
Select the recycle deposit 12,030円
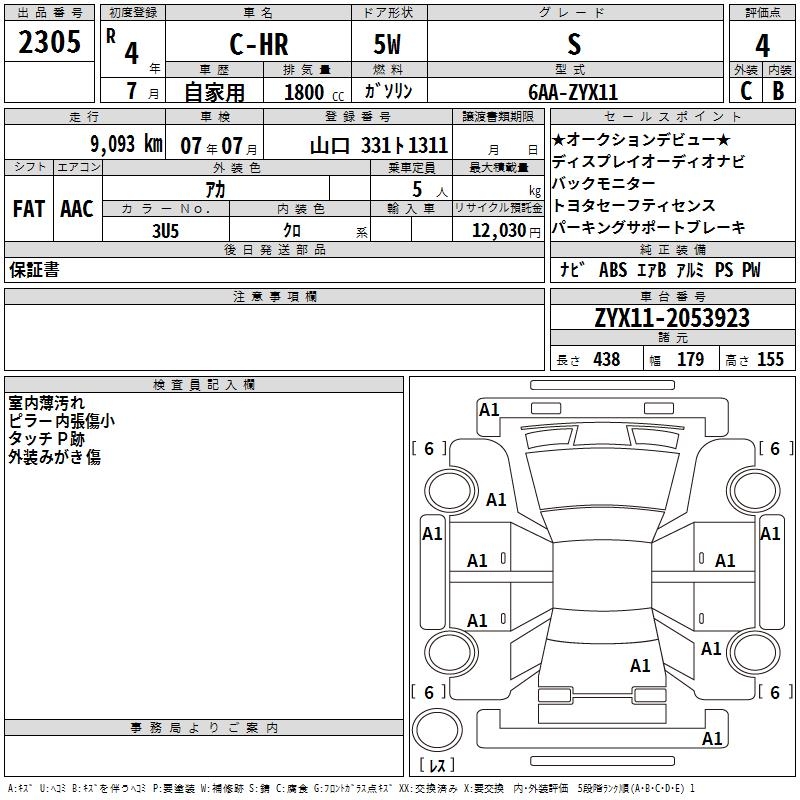tap(506, 231)
